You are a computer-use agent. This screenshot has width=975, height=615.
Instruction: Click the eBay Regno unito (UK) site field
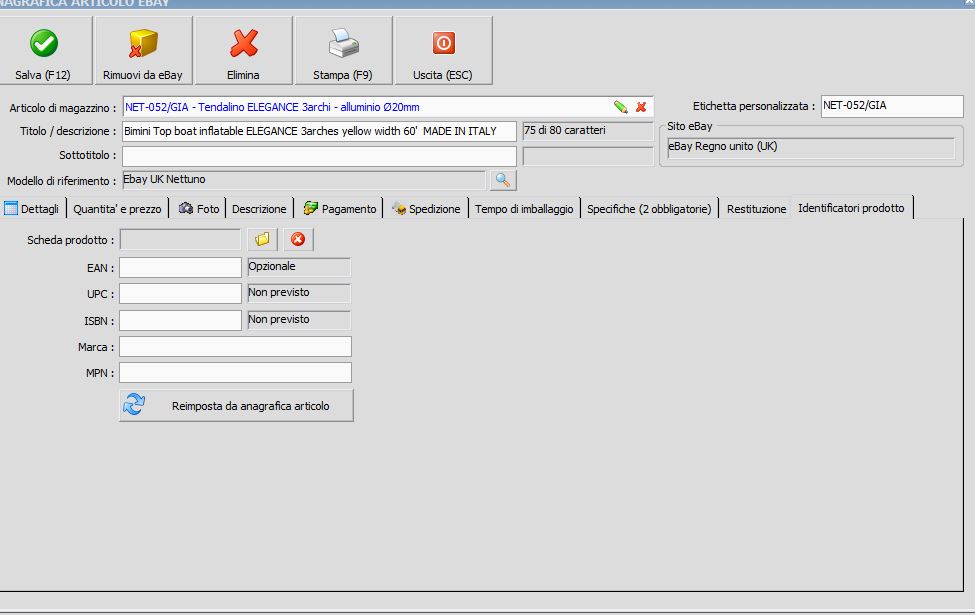(810, 147)
